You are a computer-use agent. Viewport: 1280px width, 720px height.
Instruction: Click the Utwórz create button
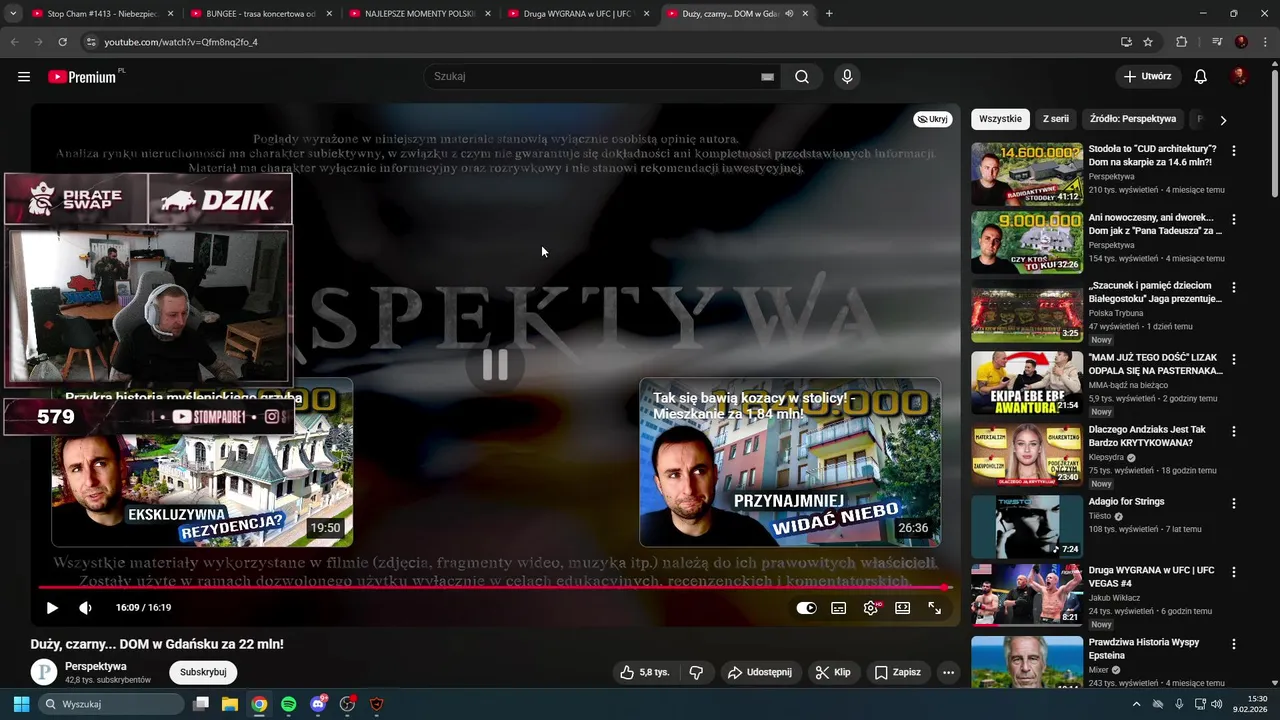coord(1148,77)
